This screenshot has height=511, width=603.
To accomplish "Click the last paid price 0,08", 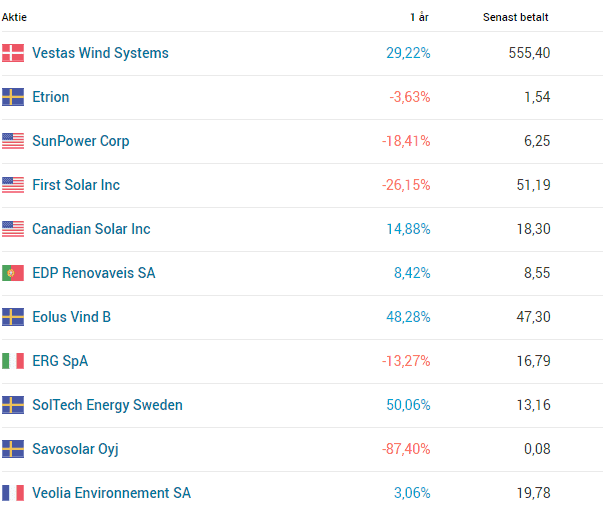I will tap(537, 449).
